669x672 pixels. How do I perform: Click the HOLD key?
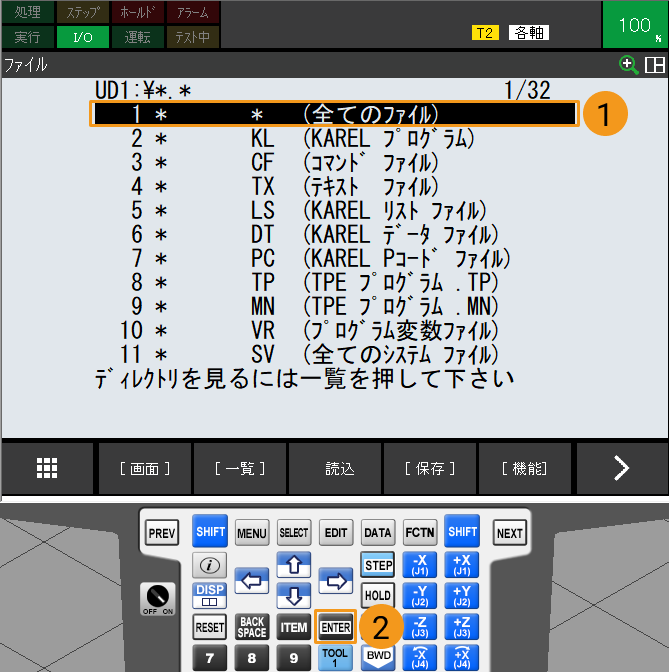[x=378, y=596]
